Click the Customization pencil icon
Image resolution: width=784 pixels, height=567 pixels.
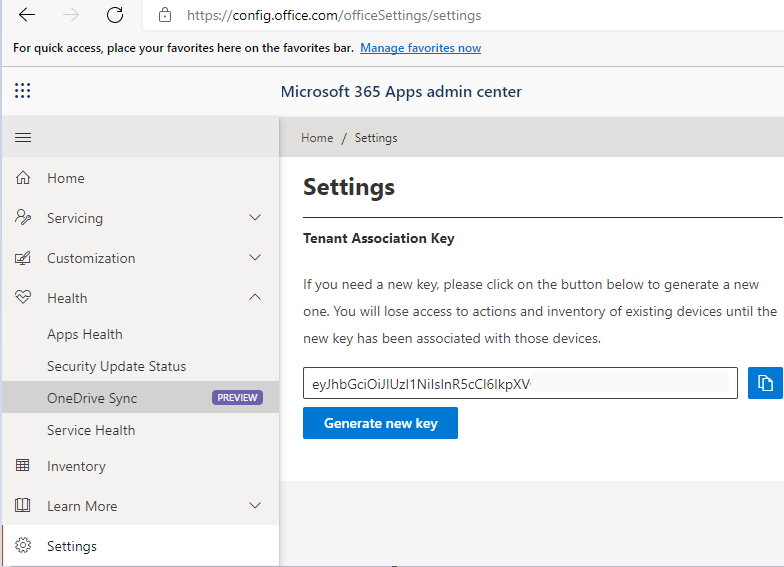[x=22, y=258]
